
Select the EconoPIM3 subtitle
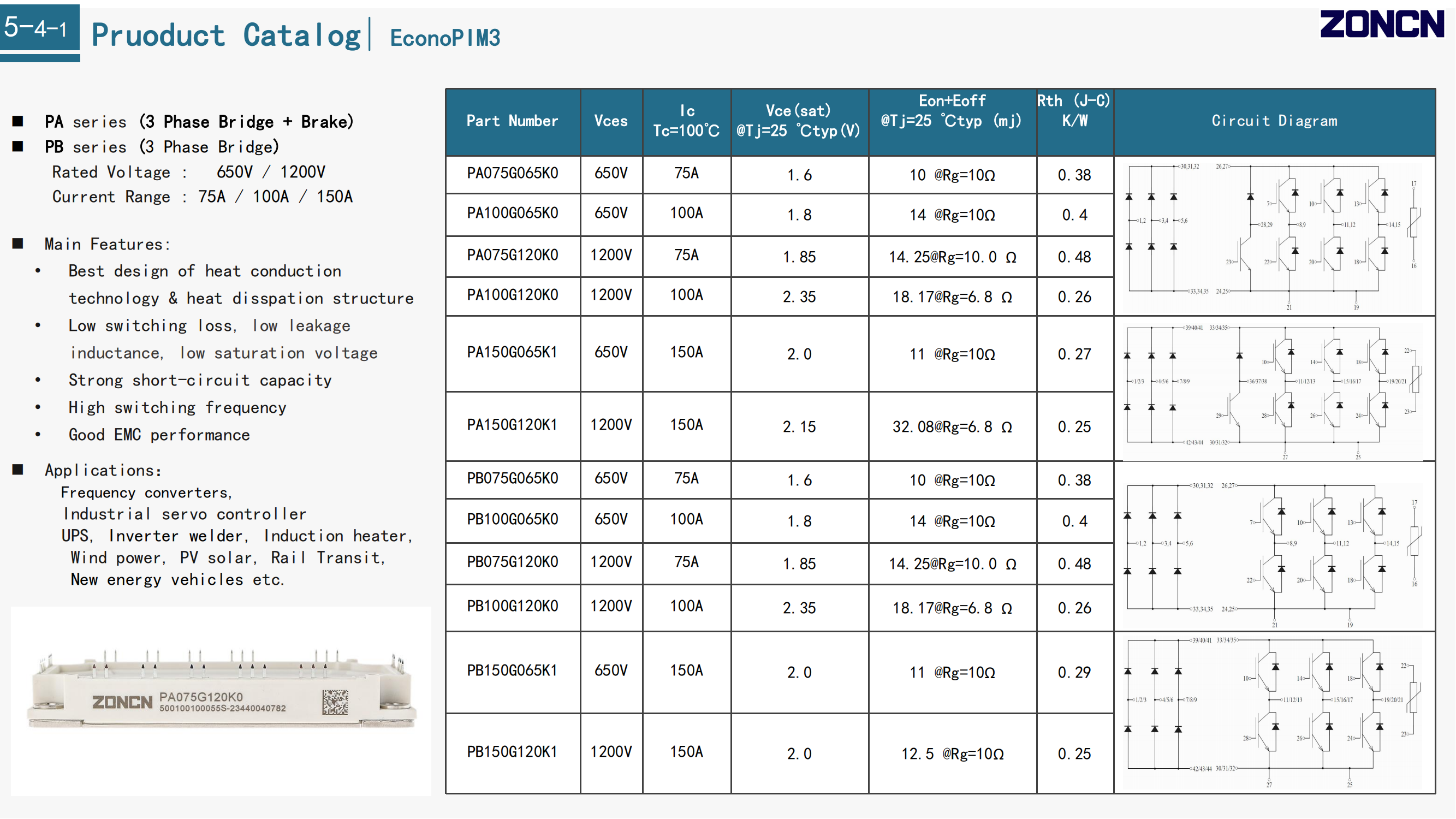[445, 38]
